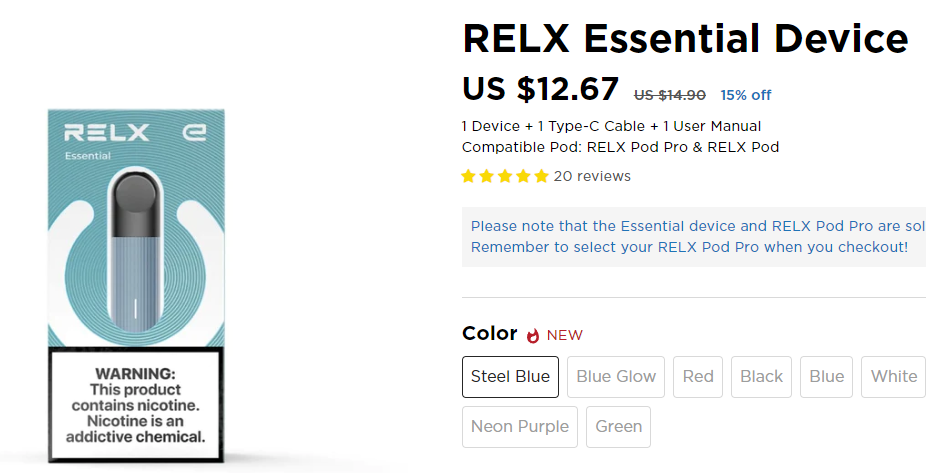Screen dimensions: 926x473
Task: Open the 20 reviews link
Action: point(592,176)
